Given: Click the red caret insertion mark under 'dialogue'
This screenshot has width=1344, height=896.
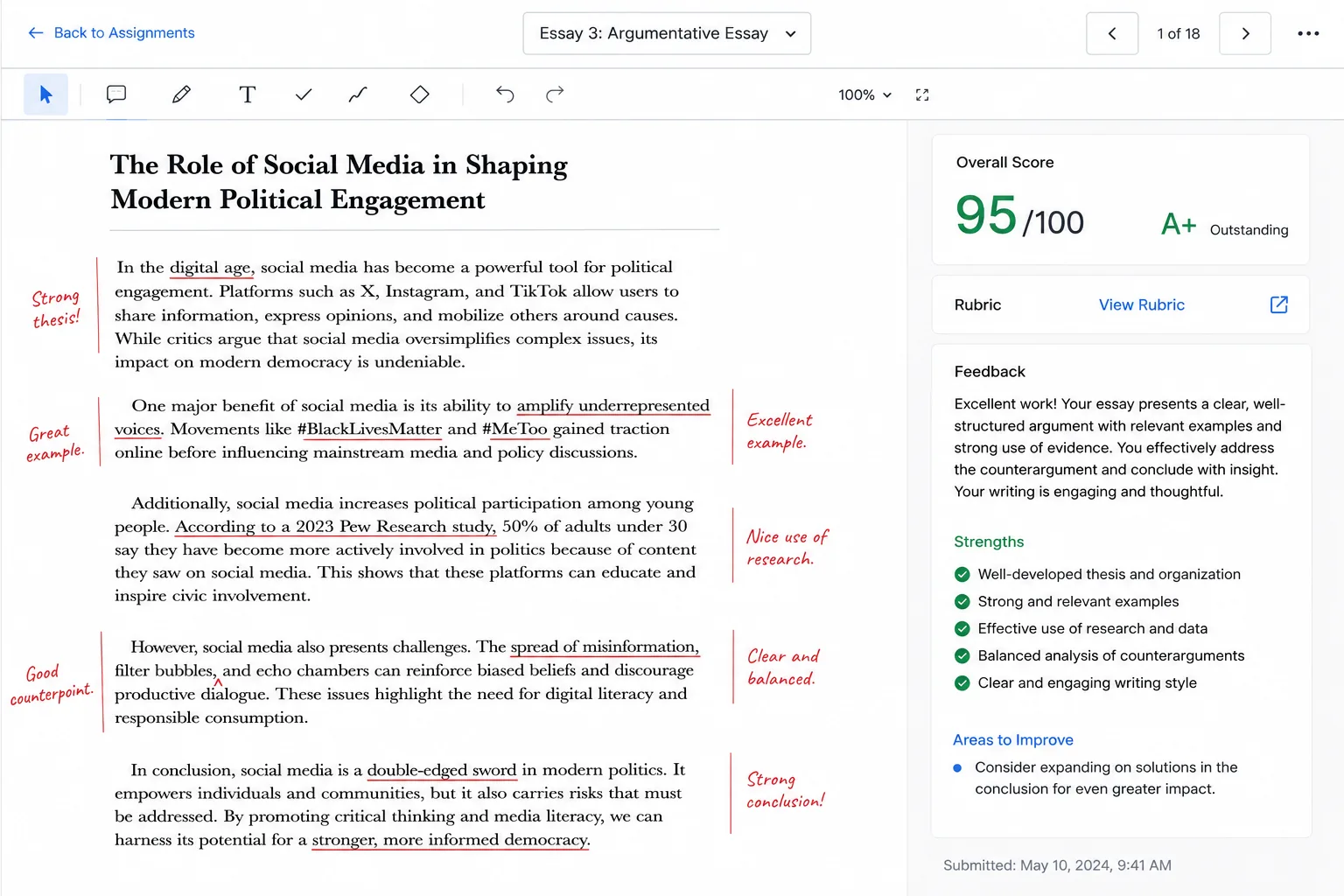Looking at the screenshot, I should (218, 682).
